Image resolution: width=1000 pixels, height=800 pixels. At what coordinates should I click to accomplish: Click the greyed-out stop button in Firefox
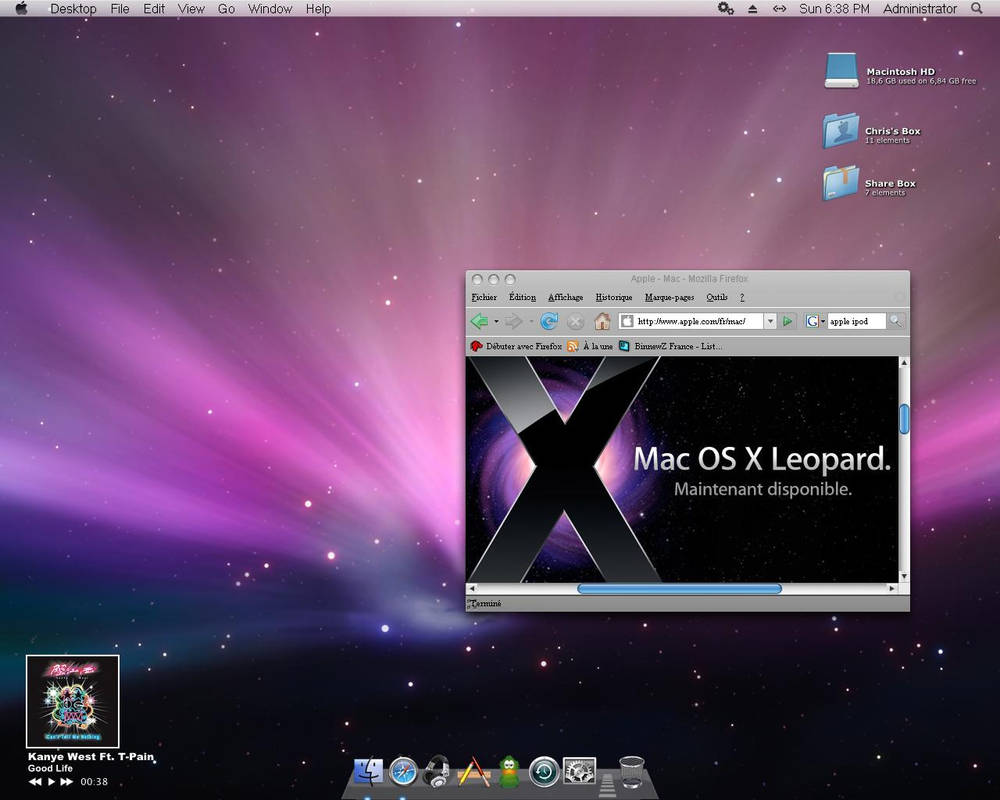click(575, 321)
